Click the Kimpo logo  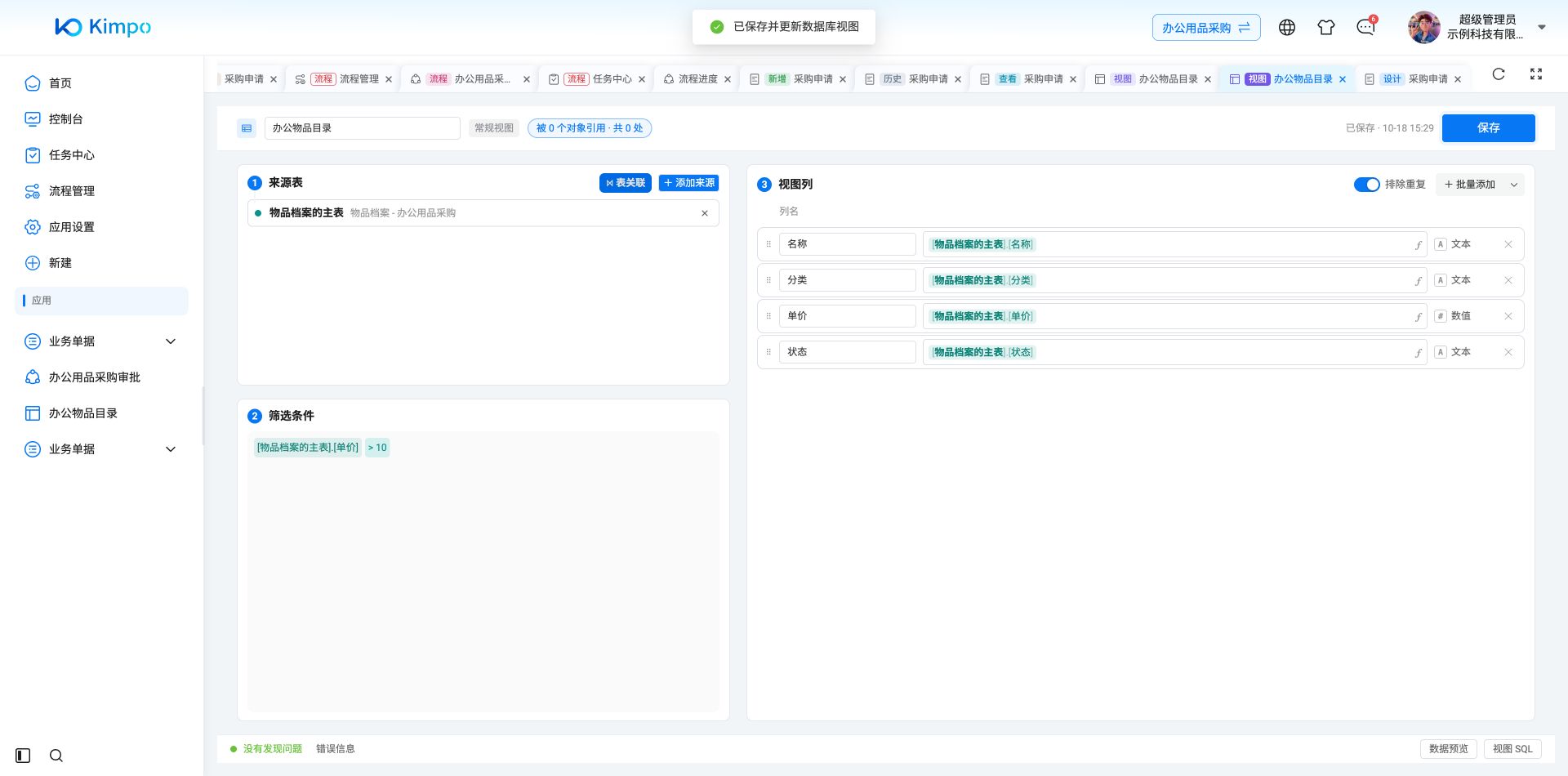[103, 27]
